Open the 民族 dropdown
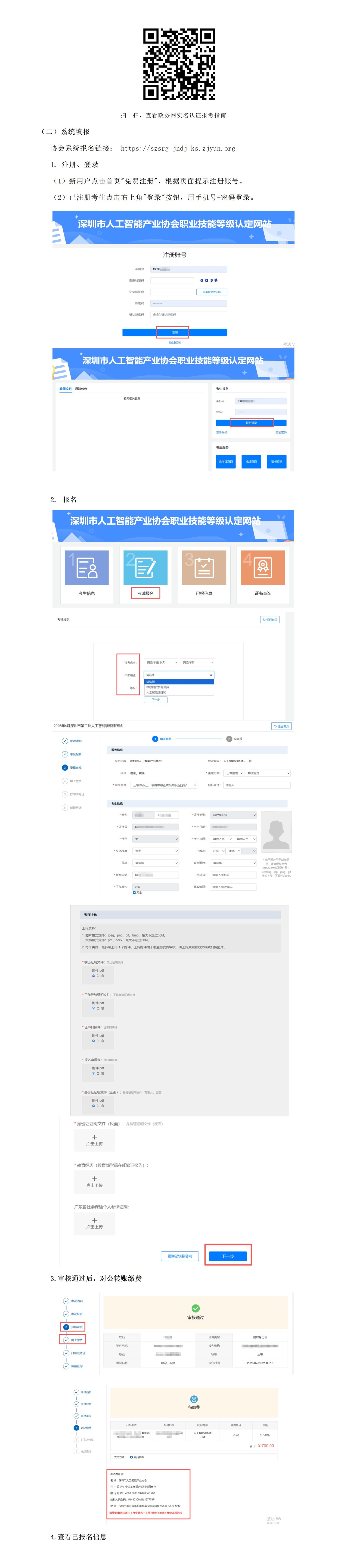This screenshot has width=347, height=1568. pos(156,863)
